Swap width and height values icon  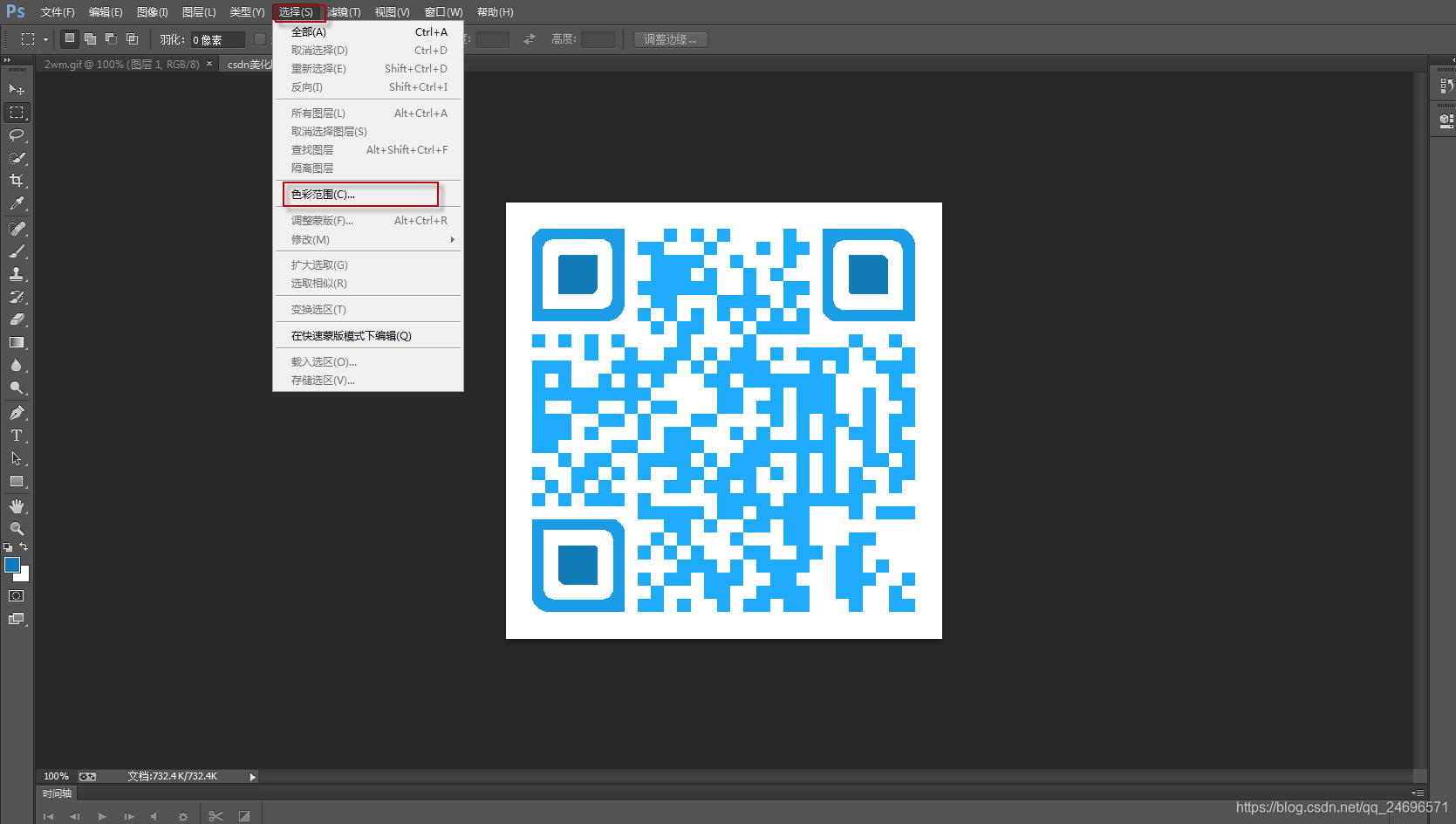(530, 39)
